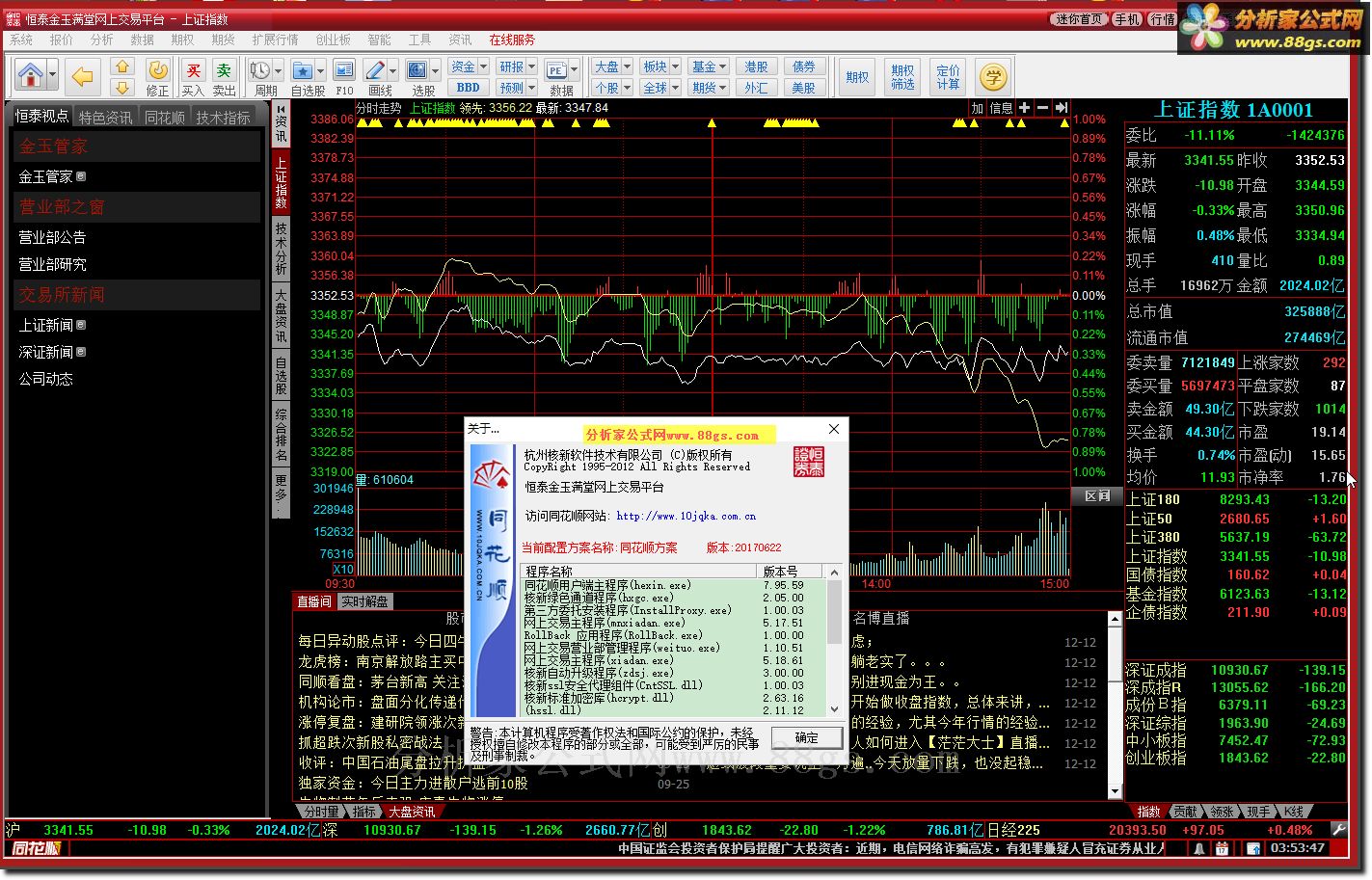Viewport: 1372px width, 880px height.
Task: Open the wrench settings icon in index bar
Action: (1338, 829)
